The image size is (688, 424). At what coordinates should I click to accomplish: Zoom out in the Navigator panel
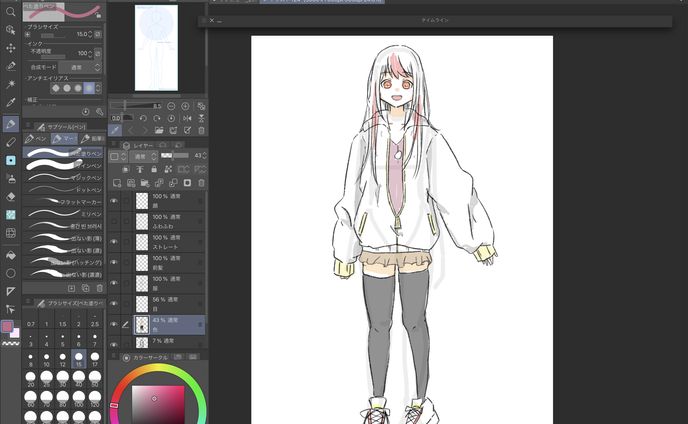171,106
